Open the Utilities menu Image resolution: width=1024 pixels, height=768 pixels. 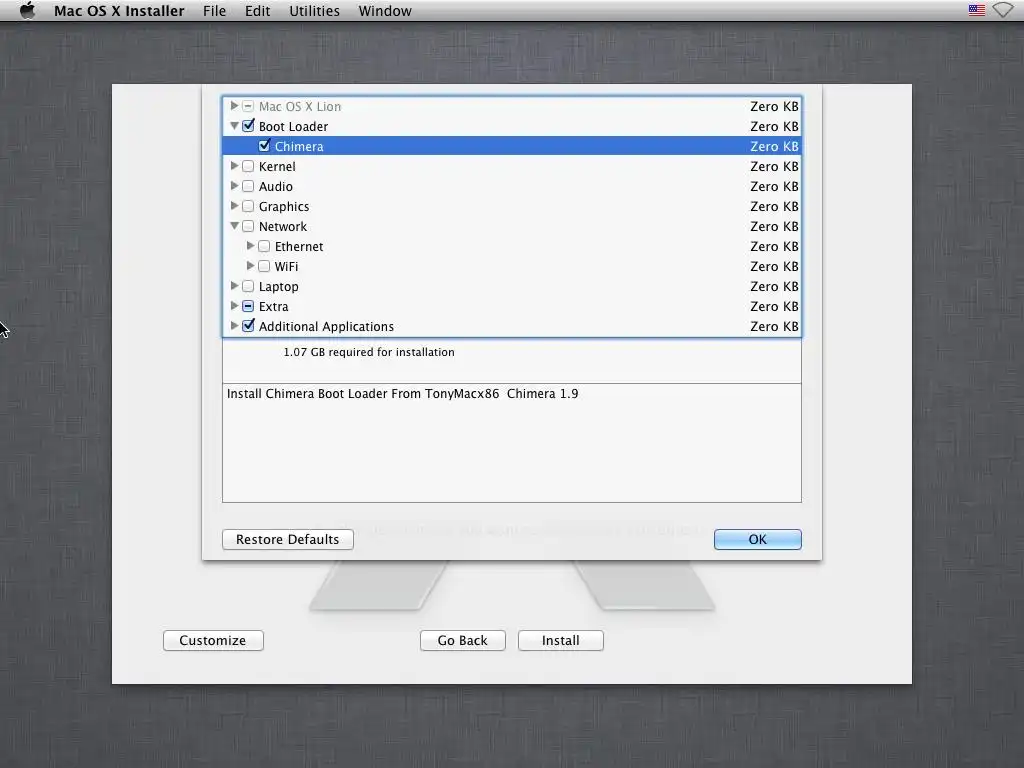click(x=314, y=11)
